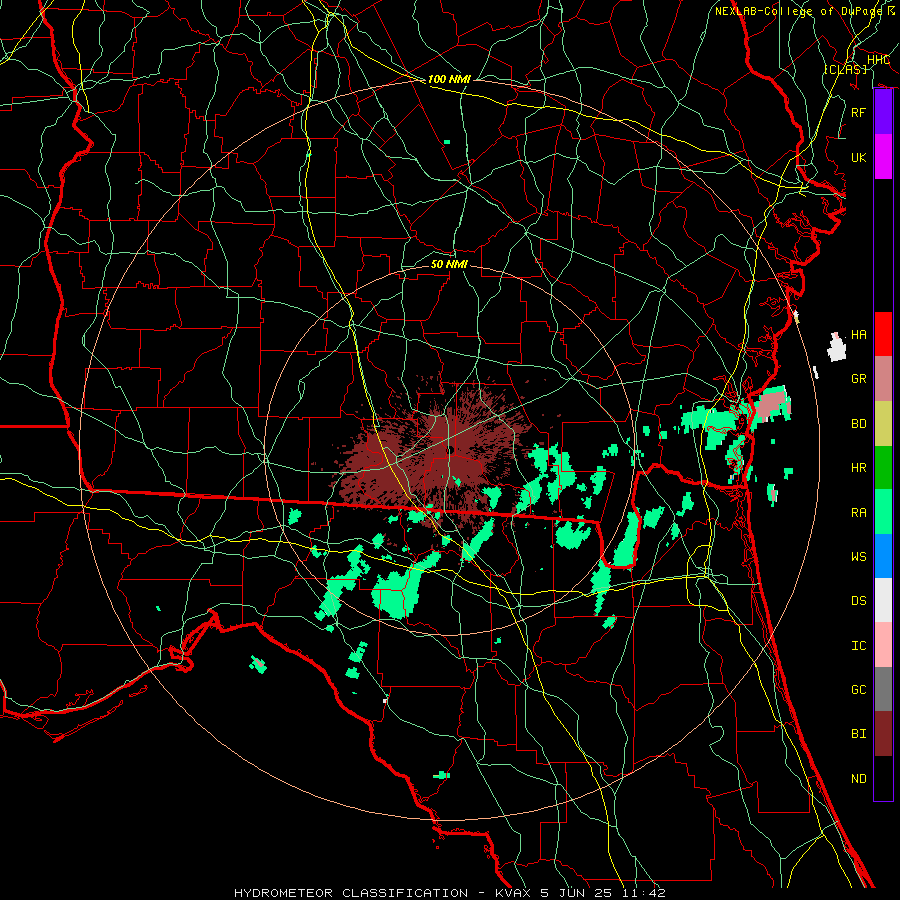Click the GC legend label

[859, 690]
